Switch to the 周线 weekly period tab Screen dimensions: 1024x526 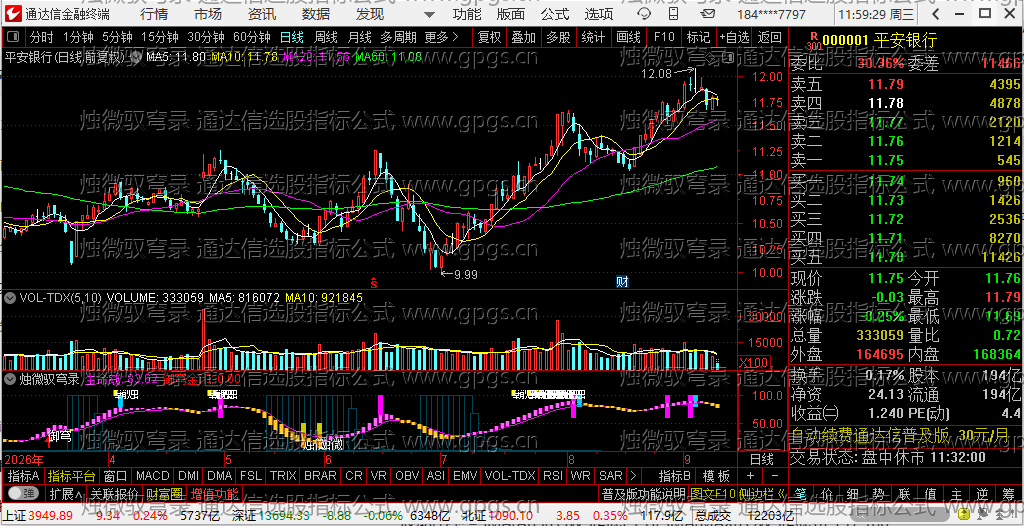[325, 38]
